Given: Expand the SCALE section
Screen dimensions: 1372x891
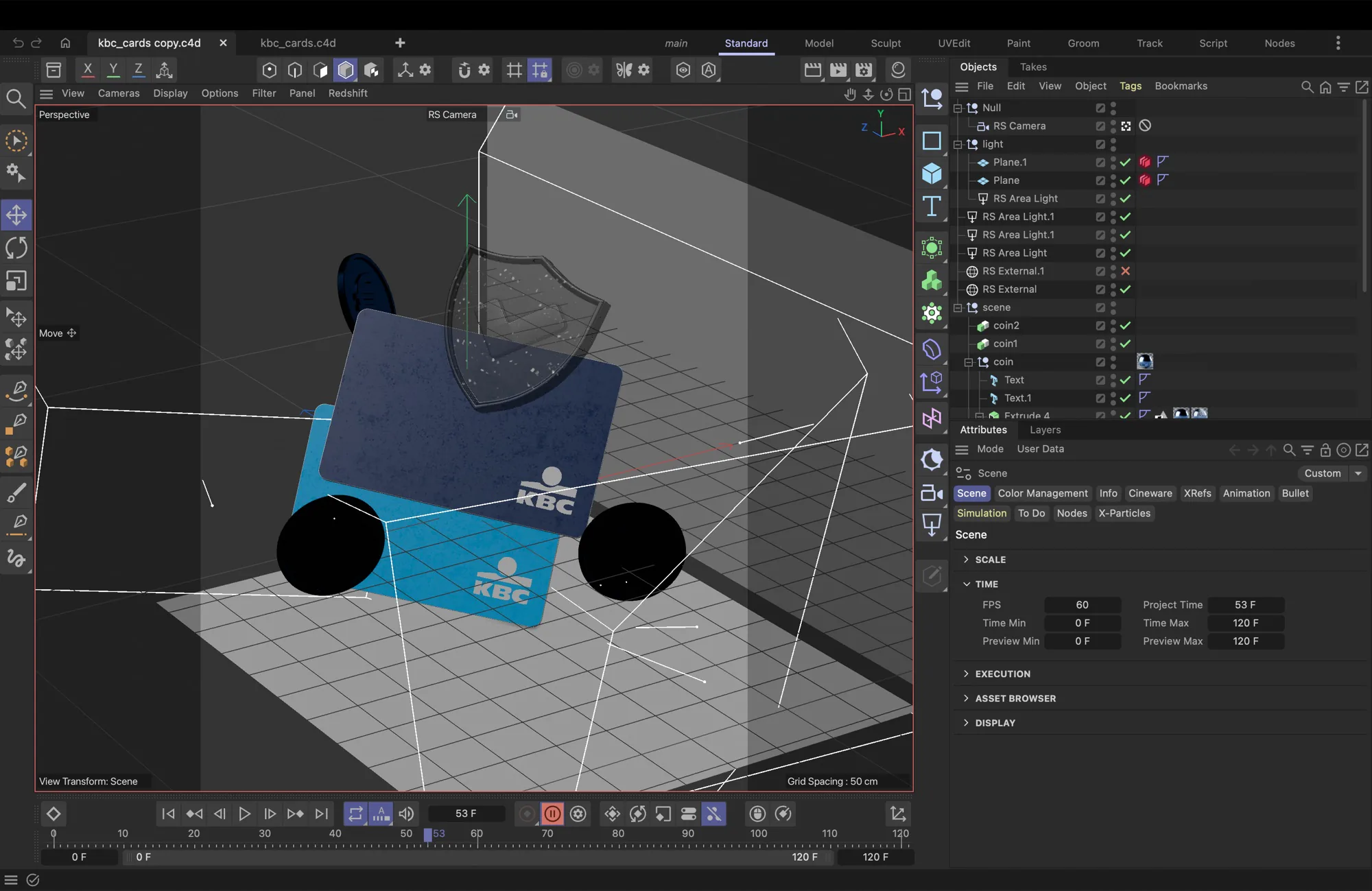Looking at the screenshot, I should pyautogui.click(x=967, y=559).
